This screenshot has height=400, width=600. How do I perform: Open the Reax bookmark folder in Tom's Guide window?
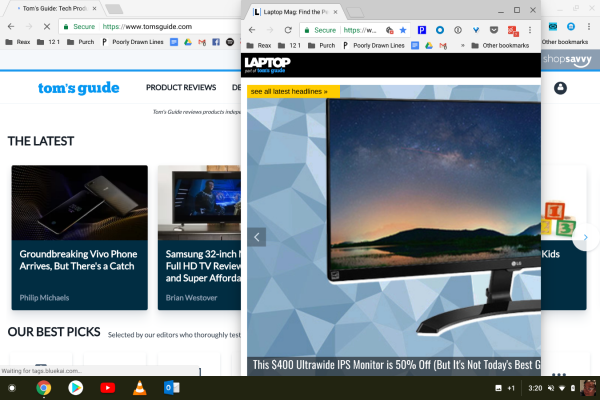coord(18,42)
